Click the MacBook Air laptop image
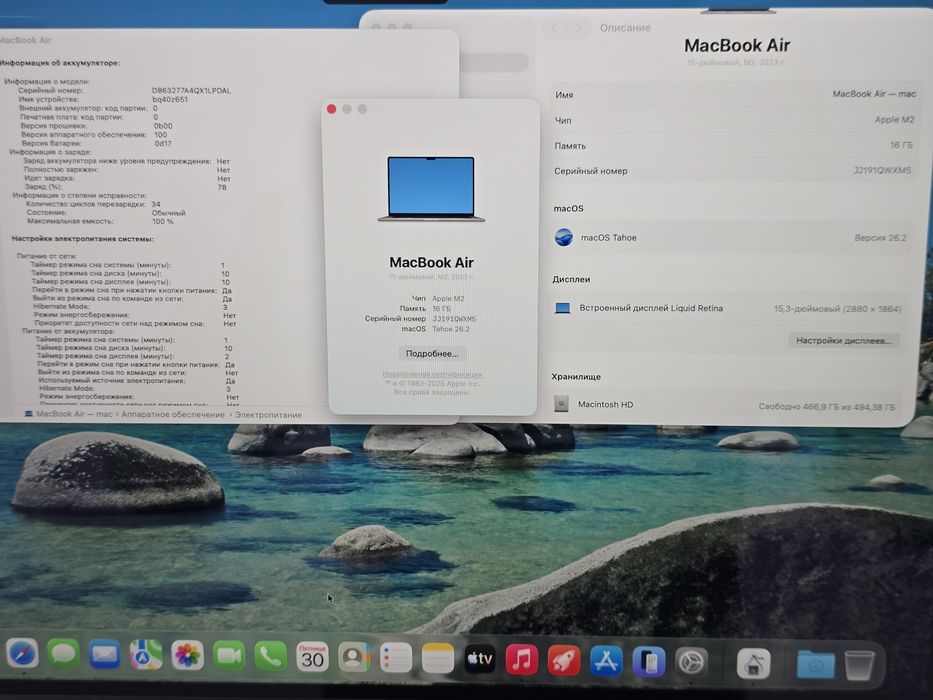 (x=431, y=189)
